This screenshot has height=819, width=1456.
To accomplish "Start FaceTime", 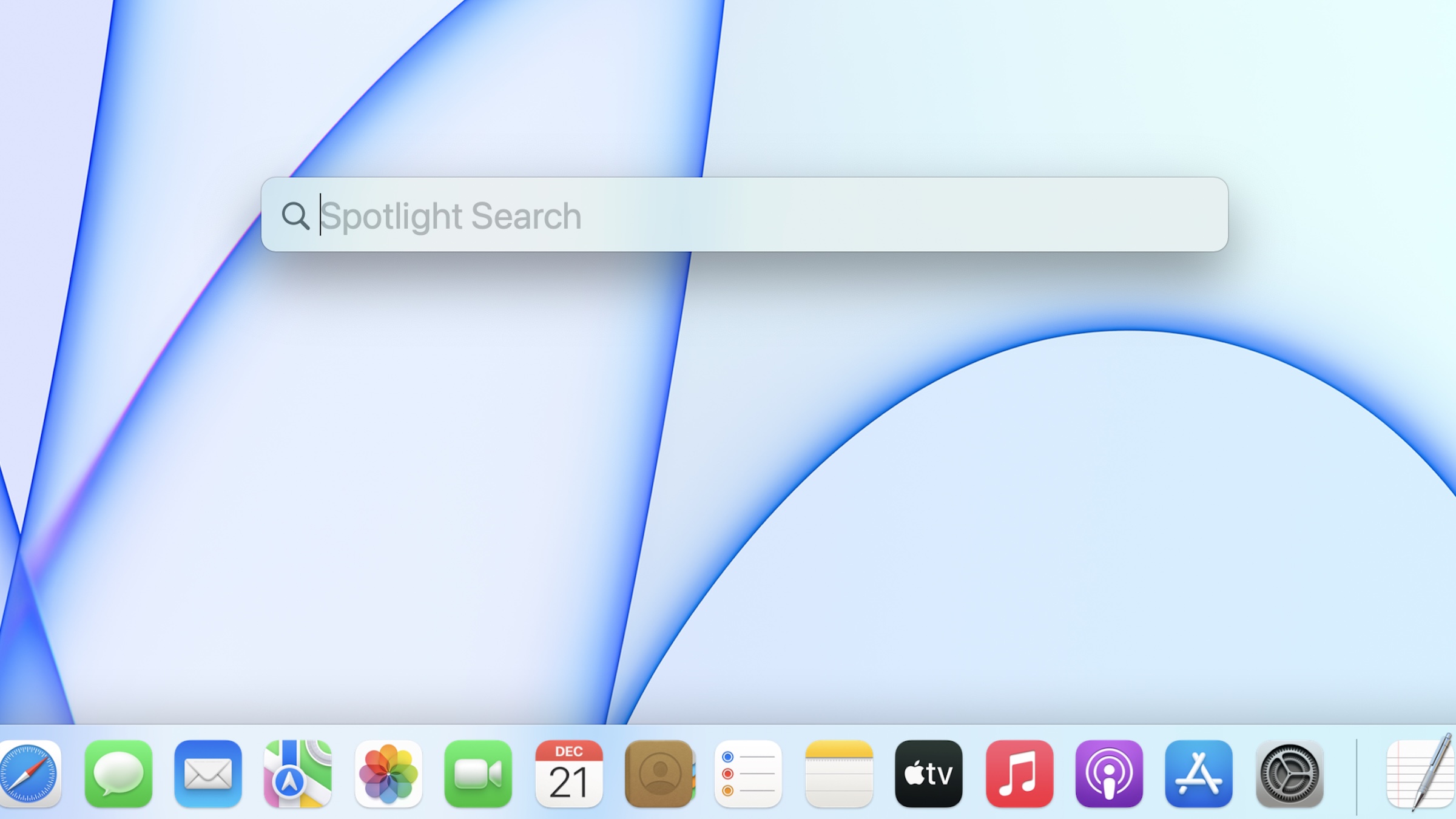I will coord(478,773).
